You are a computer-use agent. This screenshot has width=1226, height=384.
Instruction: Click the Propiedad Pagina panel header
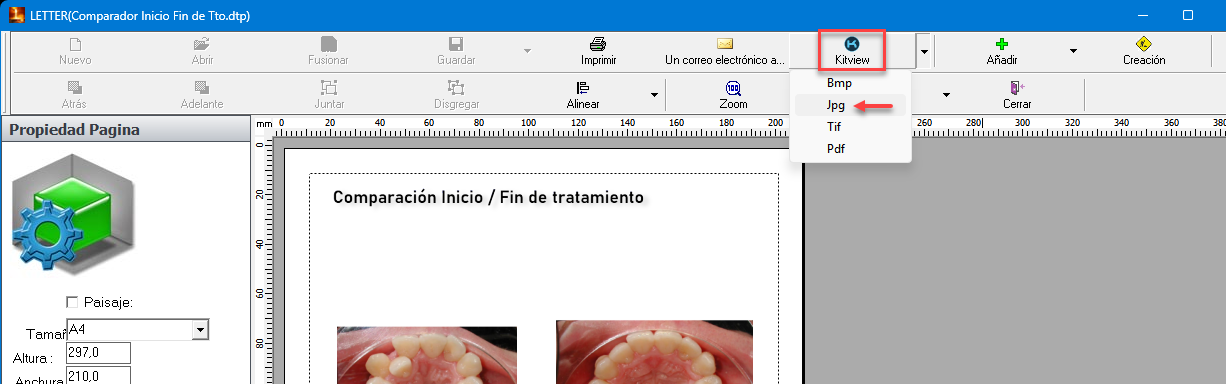pyautogui.click(x=125, y=129)
